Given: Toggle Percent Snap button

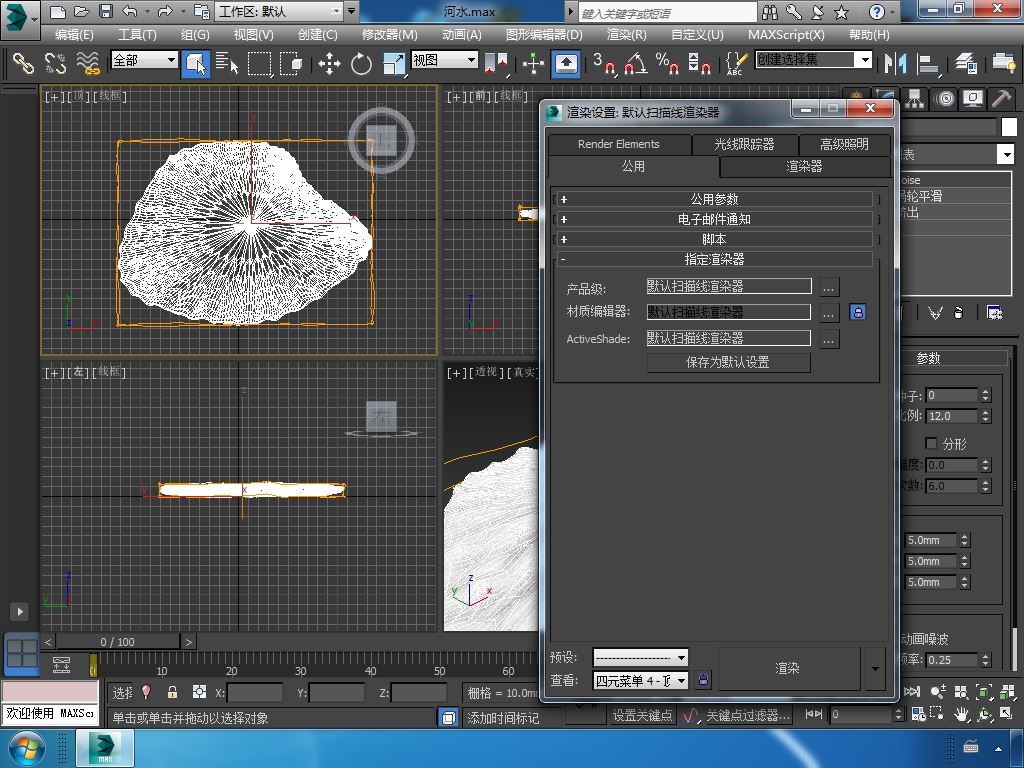Looking at the screenshot, I should click(667, 63).
